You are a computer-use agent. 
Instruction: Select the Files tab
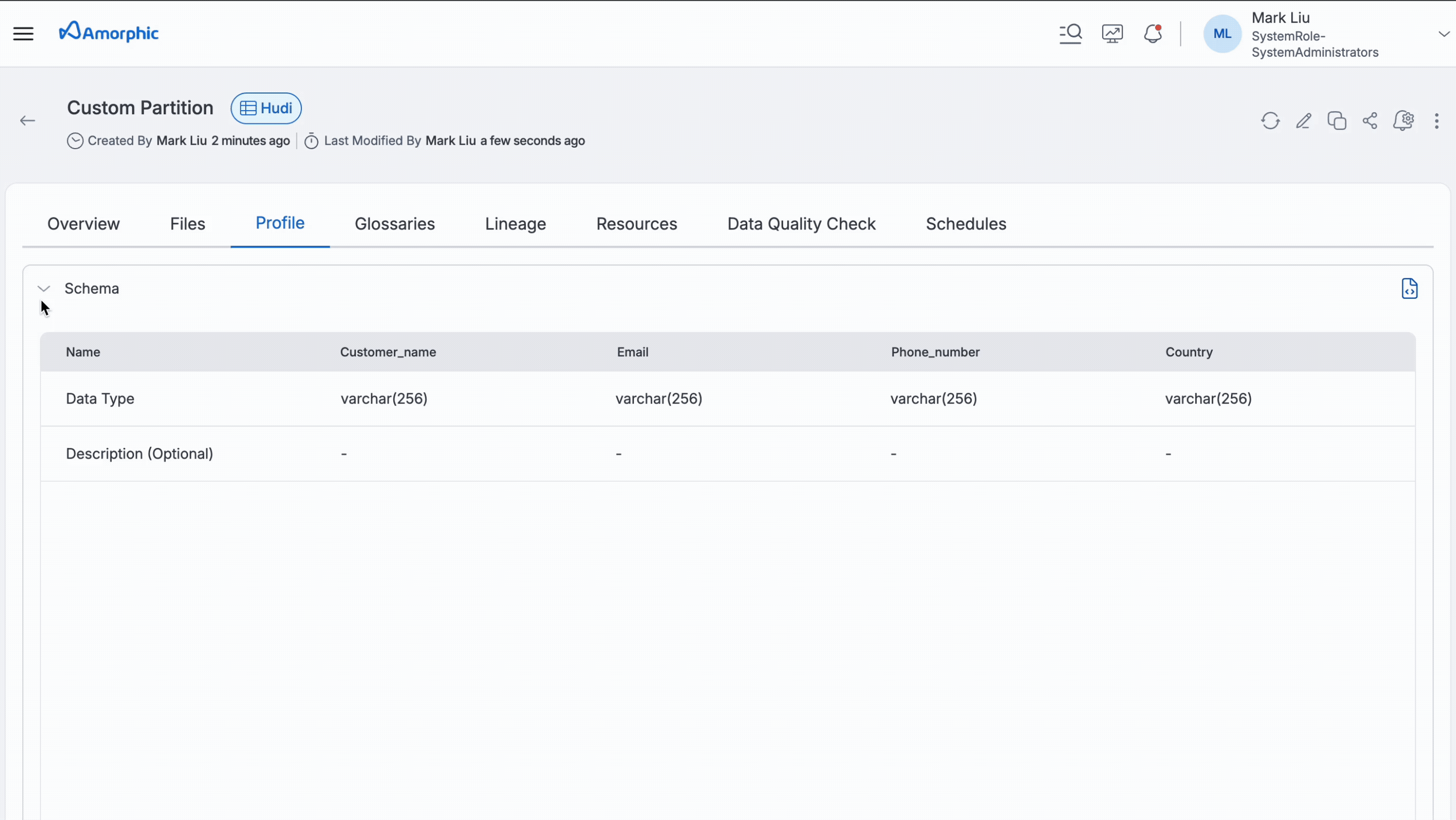coord(187,224)
